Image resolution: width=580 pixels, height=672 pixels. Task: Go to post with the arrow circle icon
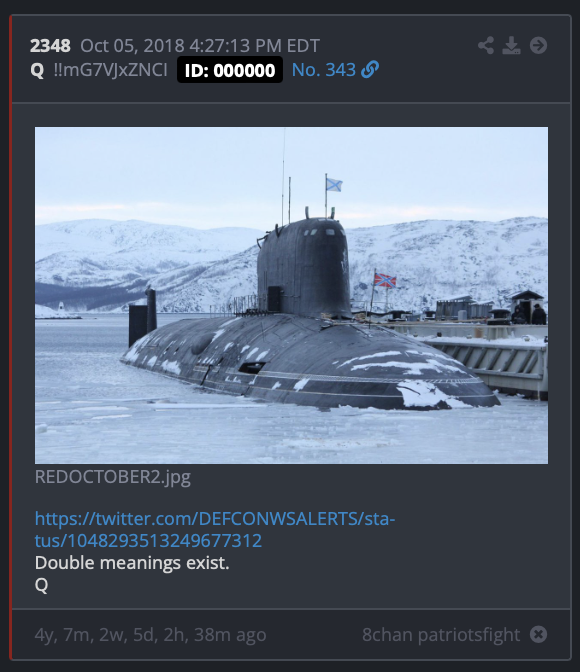(538, 45)
